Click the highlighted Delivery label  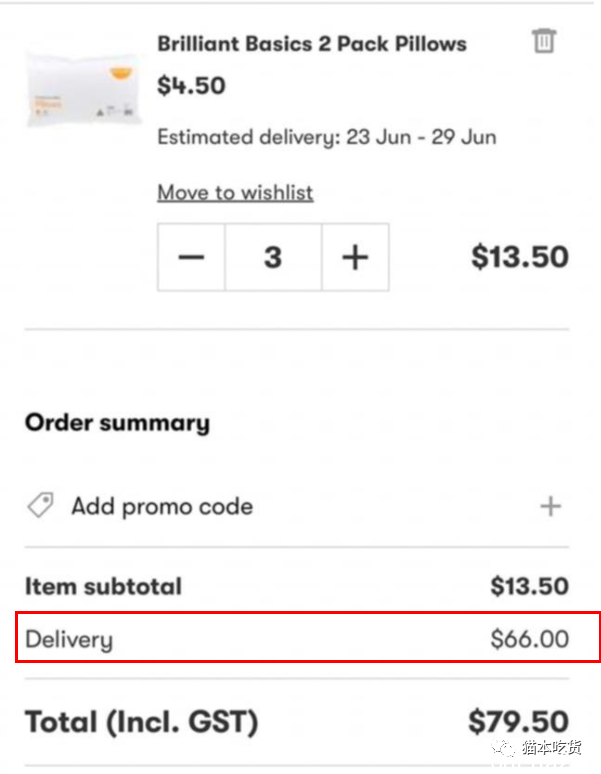69,639
